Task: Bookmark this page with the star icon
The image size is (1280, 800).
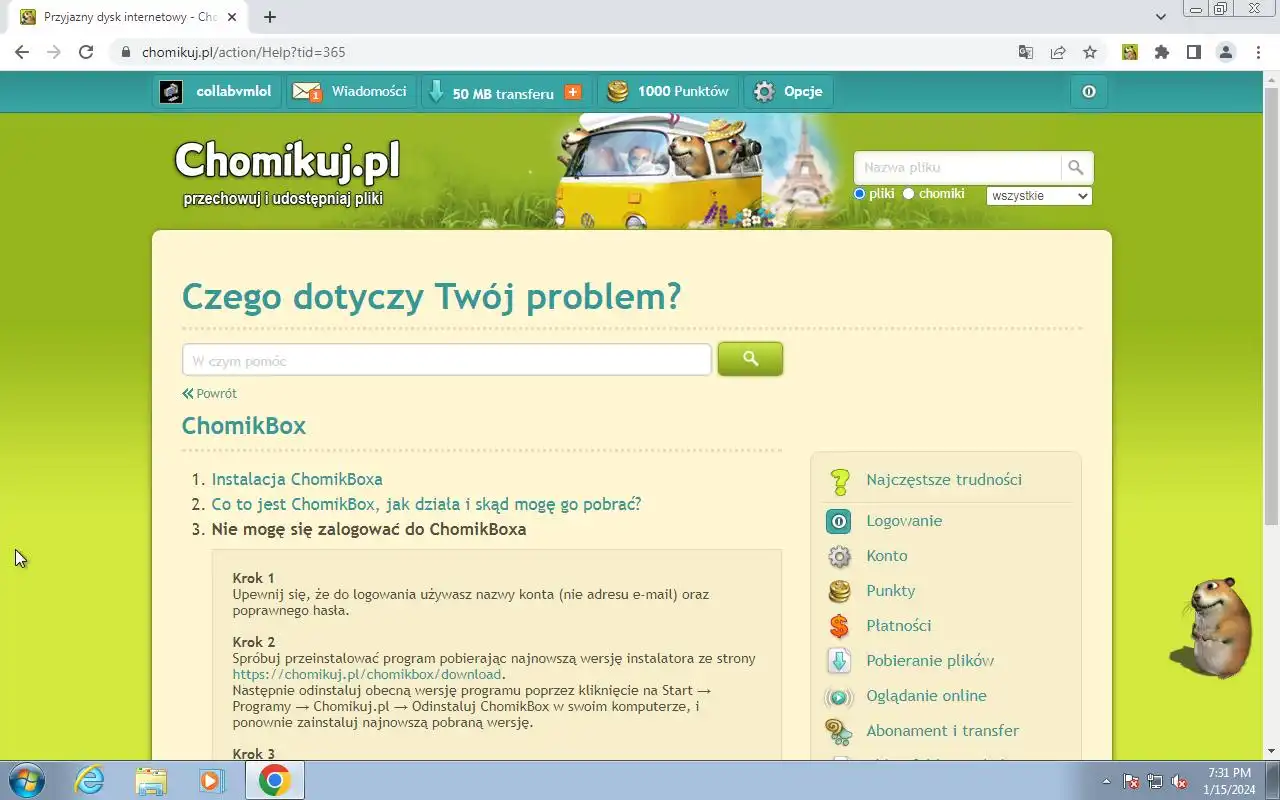Action: 1090,52
